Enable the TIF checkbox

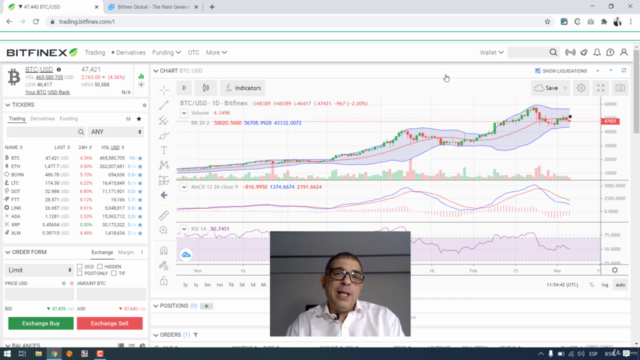pyautogui.click(x=114, y=273)
